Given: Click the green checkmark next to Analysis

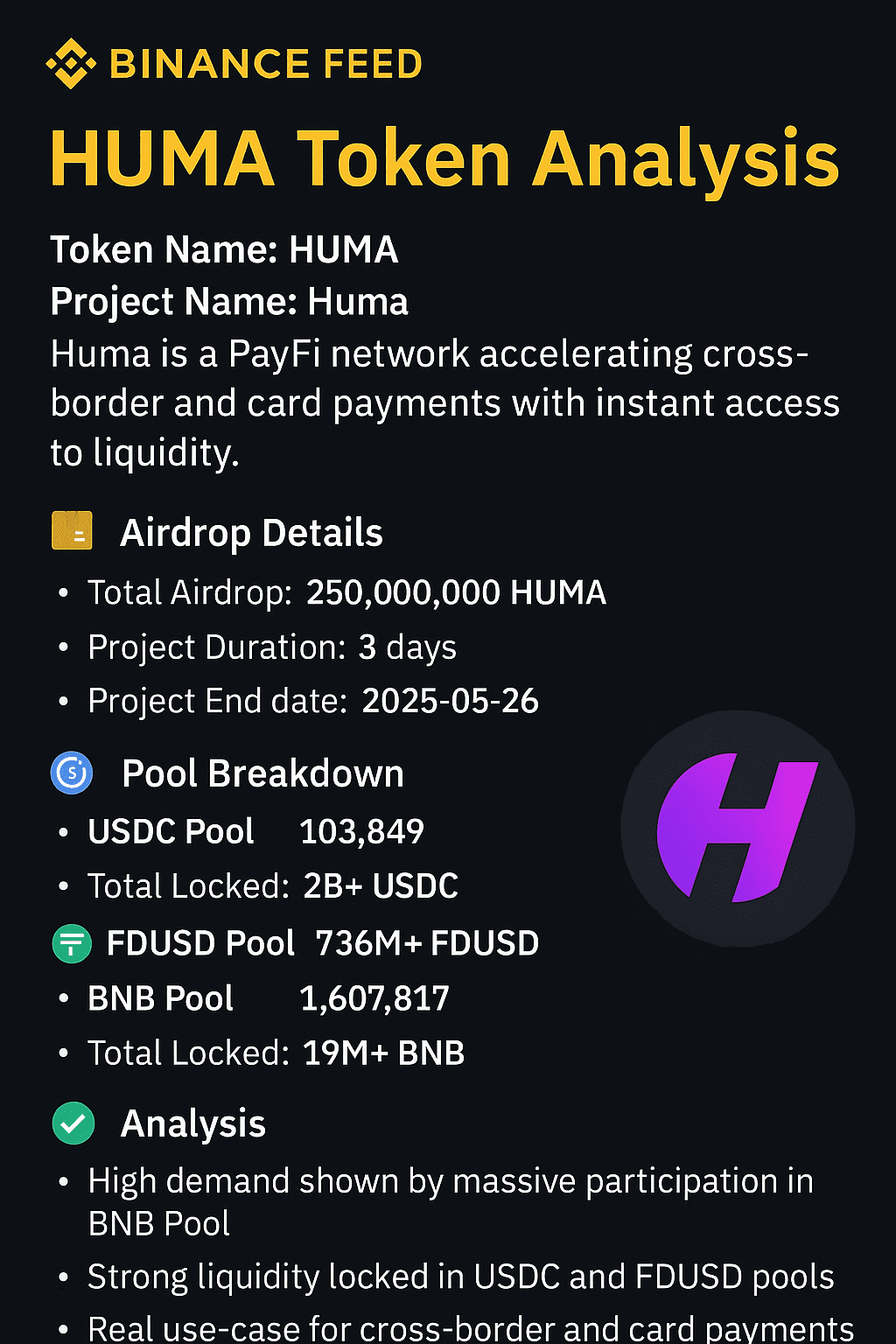Looking at the screenshot, I should pyautogui.click(x=73, y=1123).
